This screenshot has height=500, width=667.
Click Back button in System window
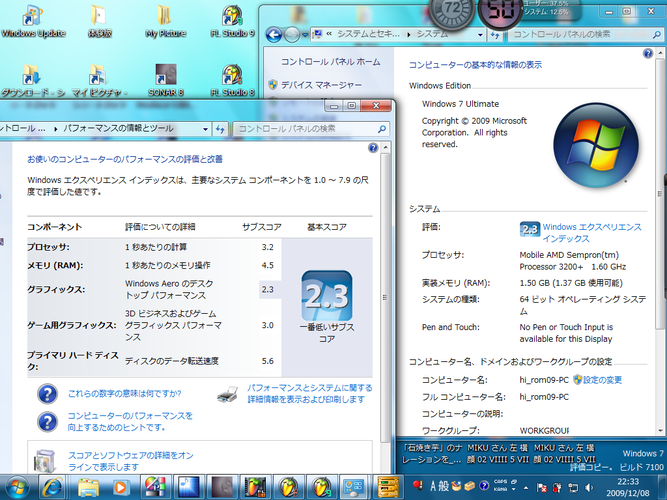274,34
